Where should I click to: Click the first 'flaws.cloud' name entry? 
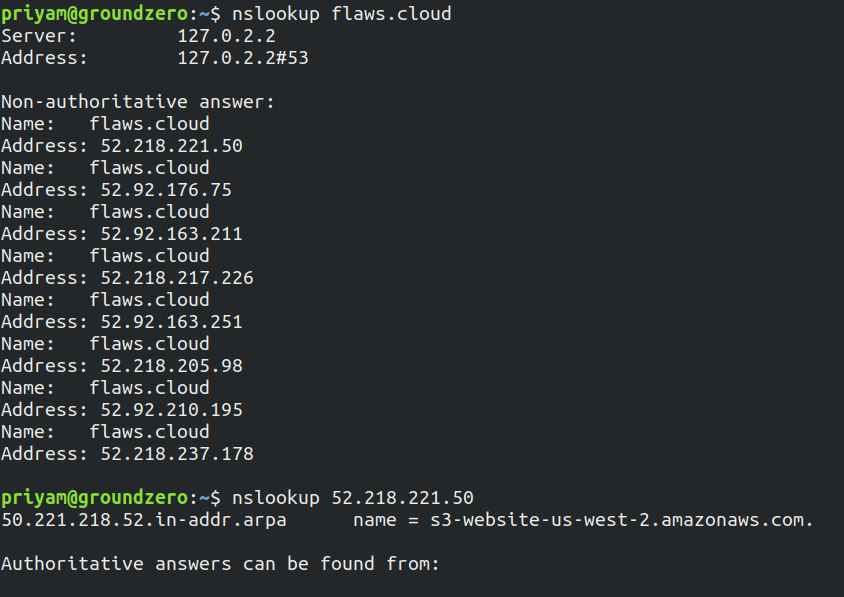pos(150,124)
